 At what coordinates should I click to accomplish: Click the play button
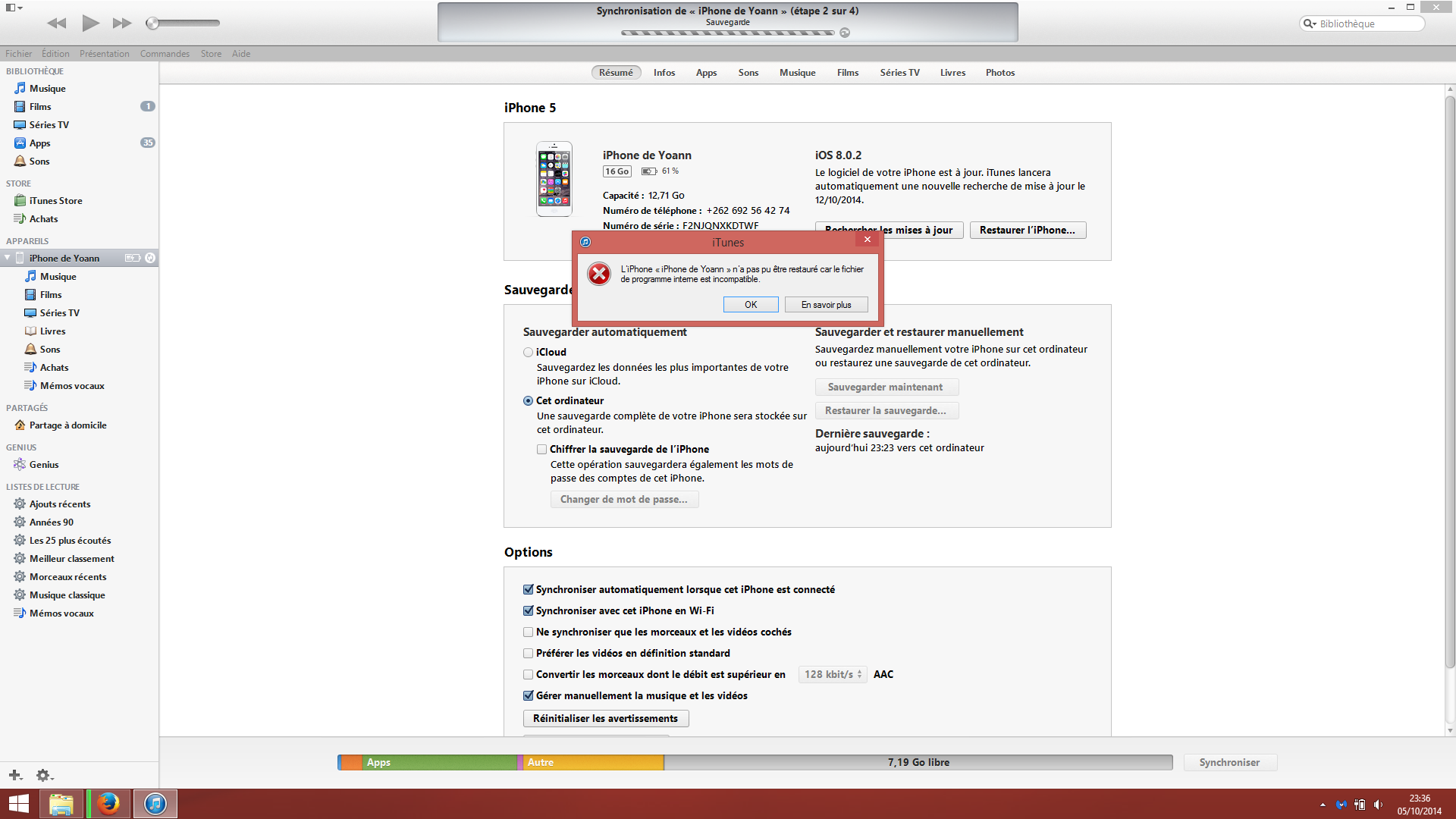[x=90, y=23]
